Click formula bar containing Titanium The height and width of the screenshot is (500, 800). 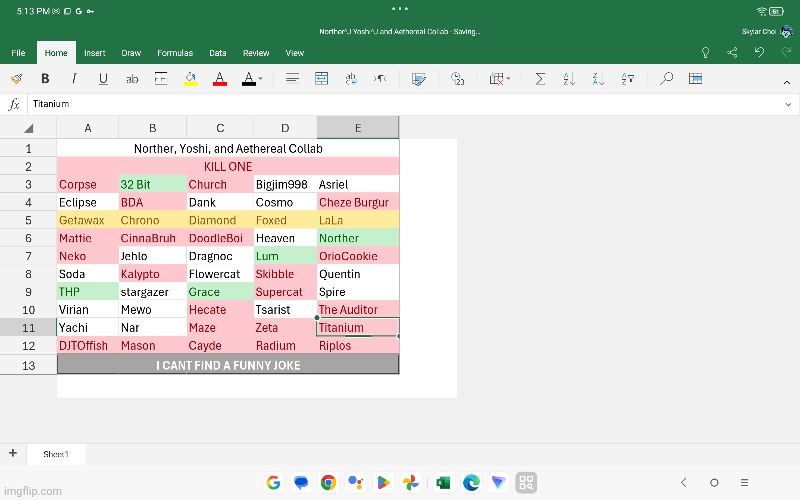click(406, 104)
